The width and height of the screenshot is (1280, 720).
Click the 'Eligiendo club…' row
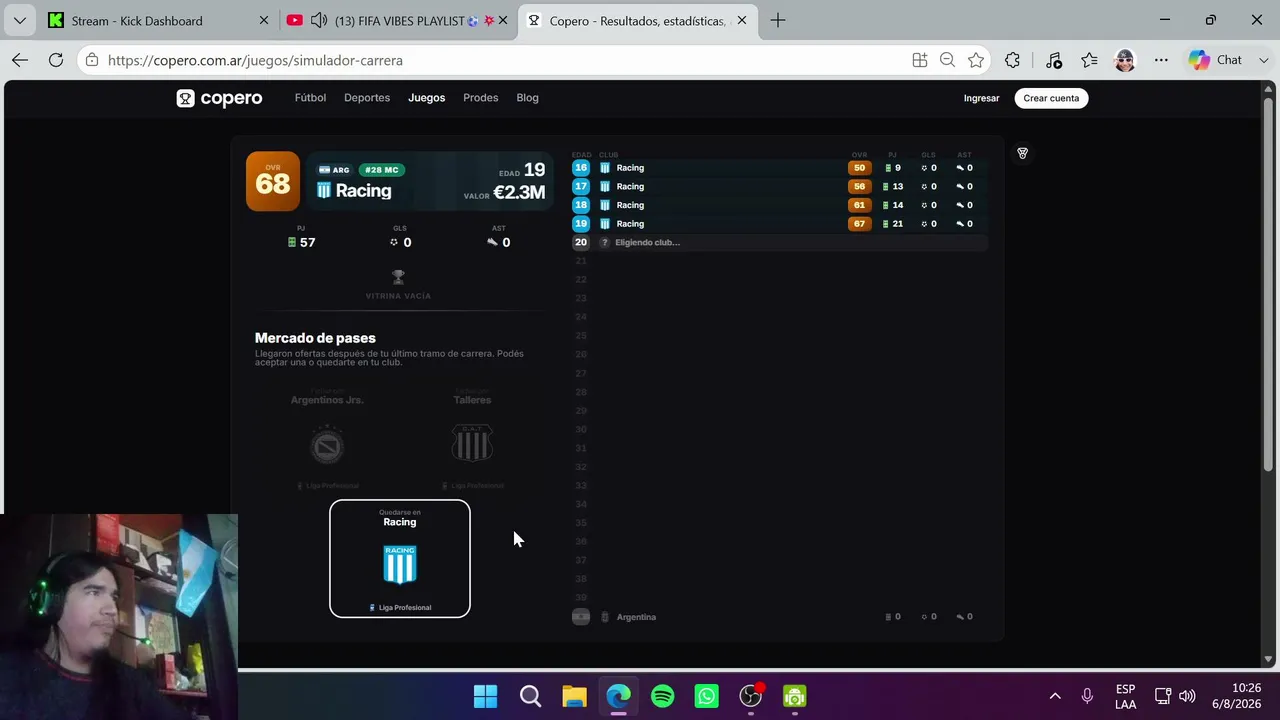tap(780, 242)
